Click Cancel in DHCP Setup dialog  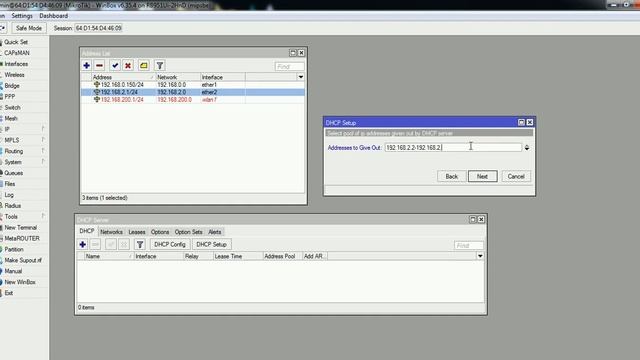(516, 176)
